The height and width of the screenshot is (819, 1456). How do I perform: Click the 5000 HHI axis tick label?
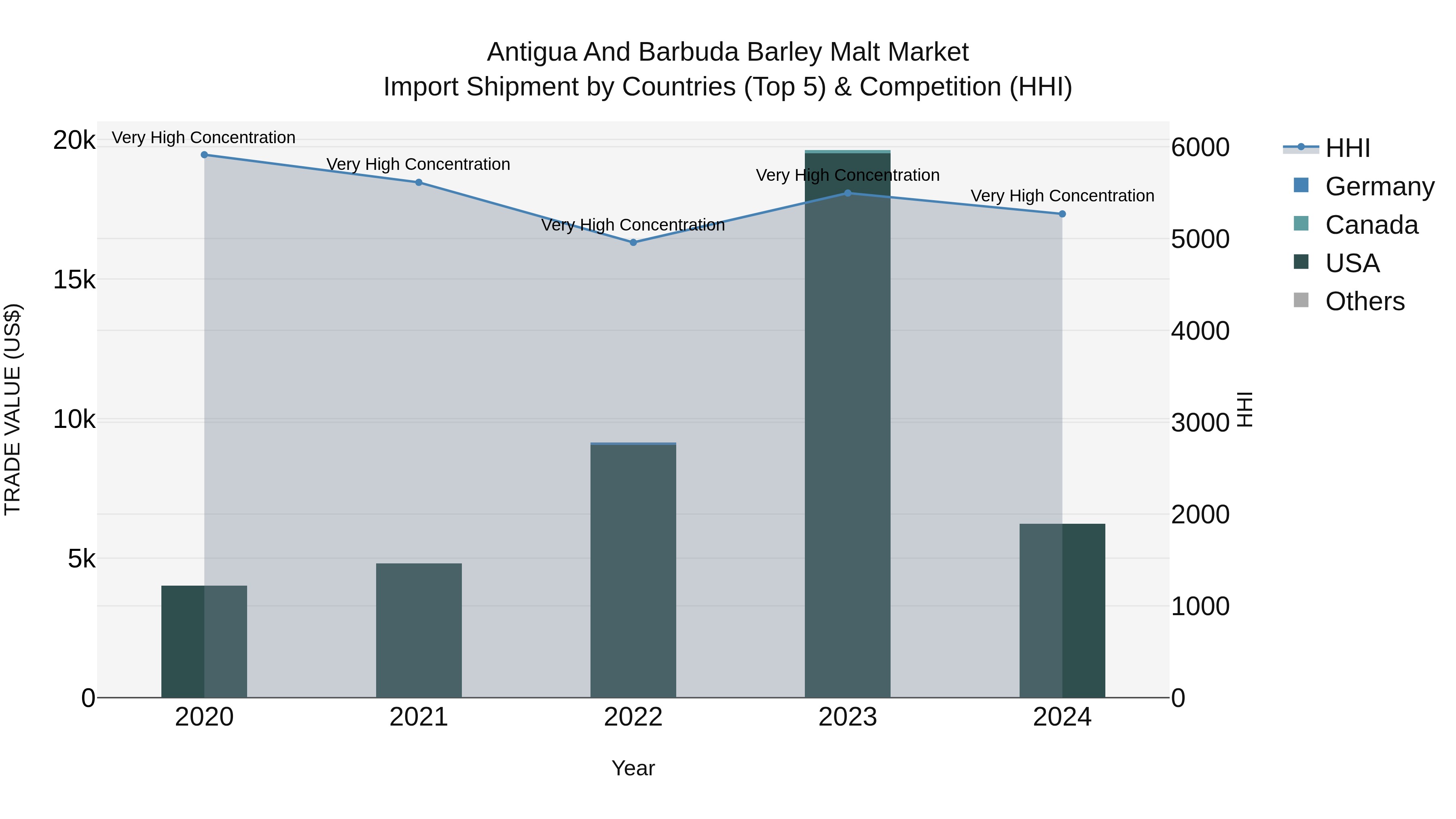pos(1200,239)
